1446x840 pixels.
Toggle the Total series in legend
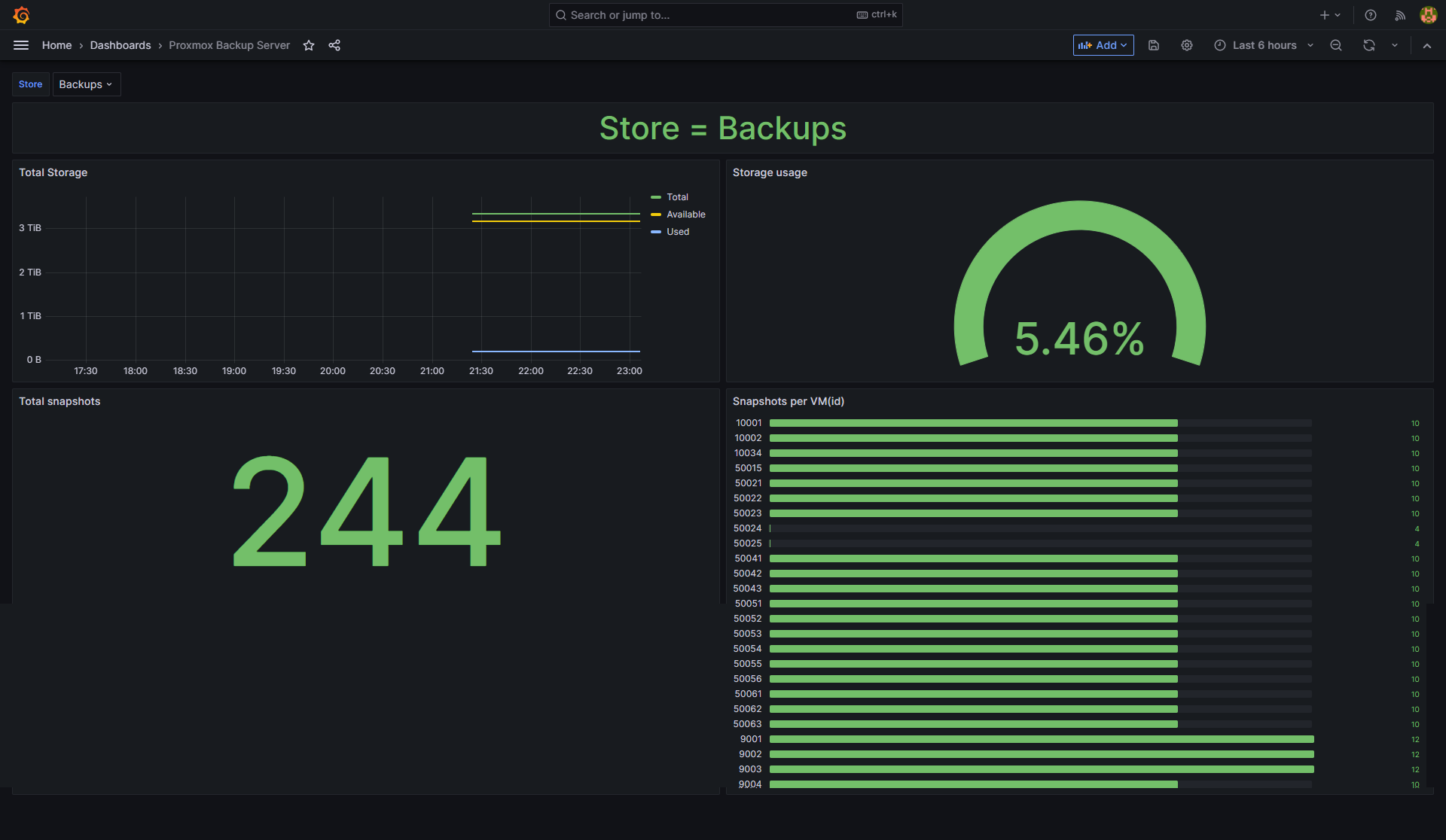677,197
